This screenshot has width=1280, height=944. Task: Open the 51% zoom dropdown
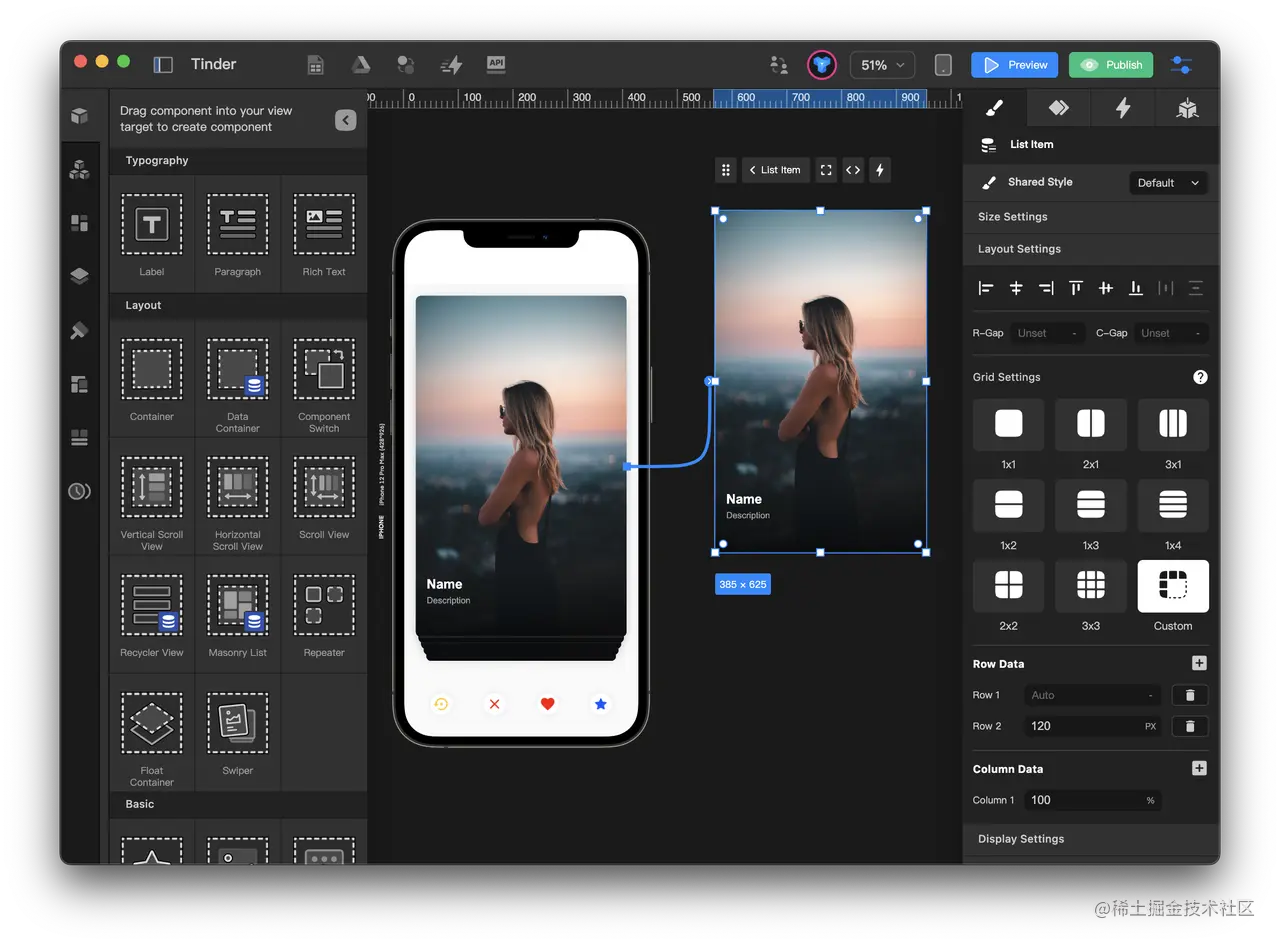(883, 65)
